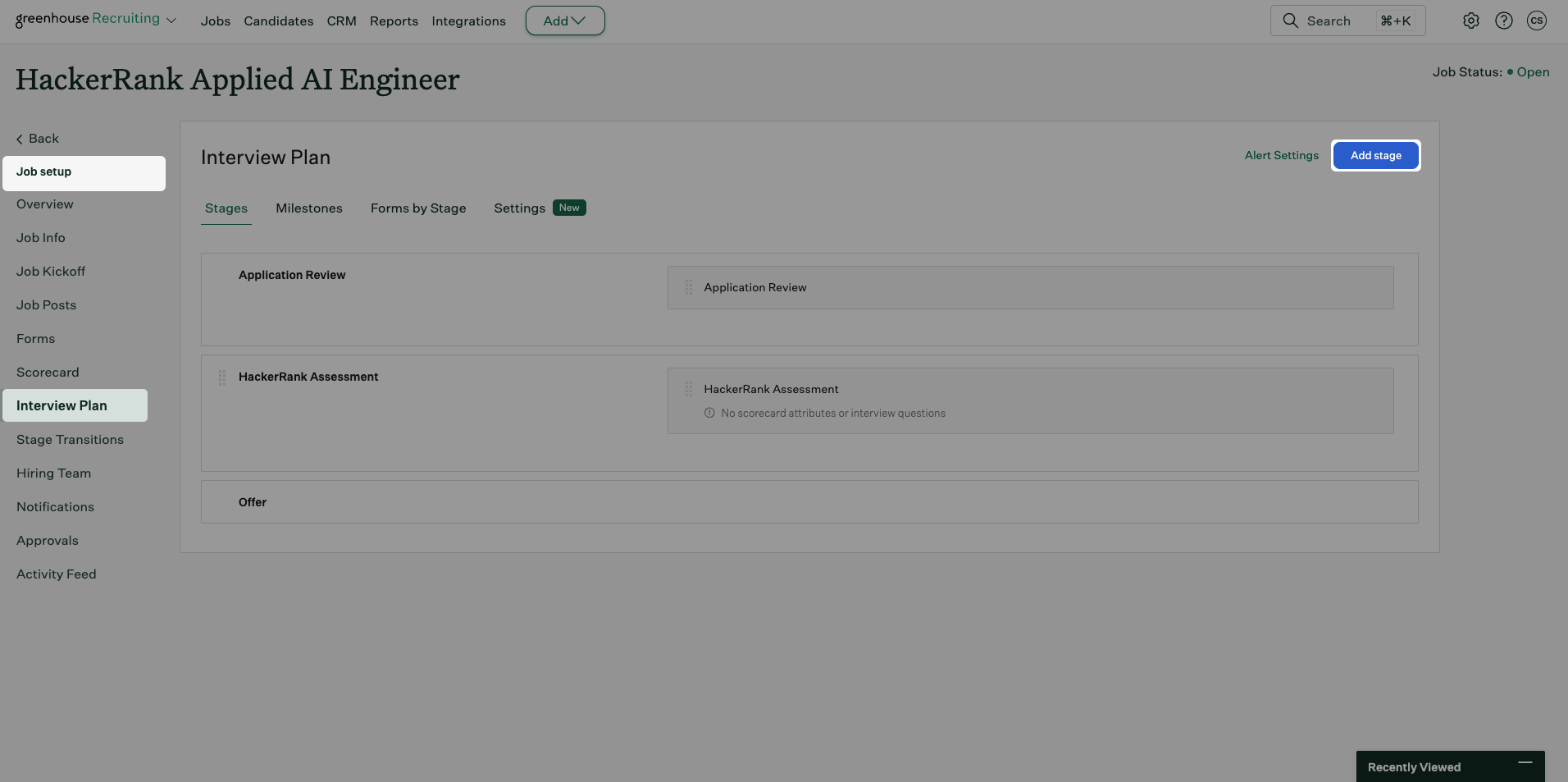Click the info icon beside no scorecard attributes
This screenshot has width=1568, height=782.
tap(709, 413)
